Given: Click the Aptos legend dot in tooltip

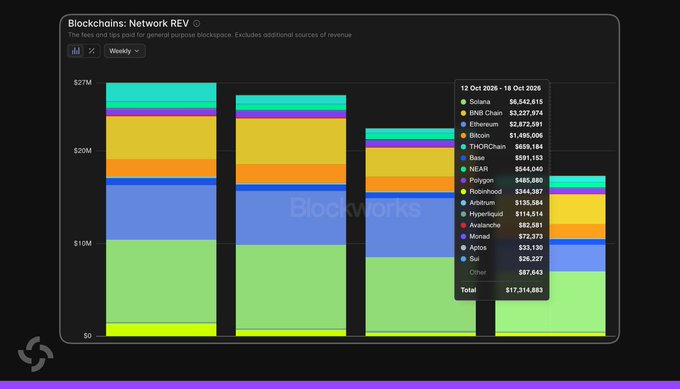Looking at the screenshot, I should tap(463, 248).
